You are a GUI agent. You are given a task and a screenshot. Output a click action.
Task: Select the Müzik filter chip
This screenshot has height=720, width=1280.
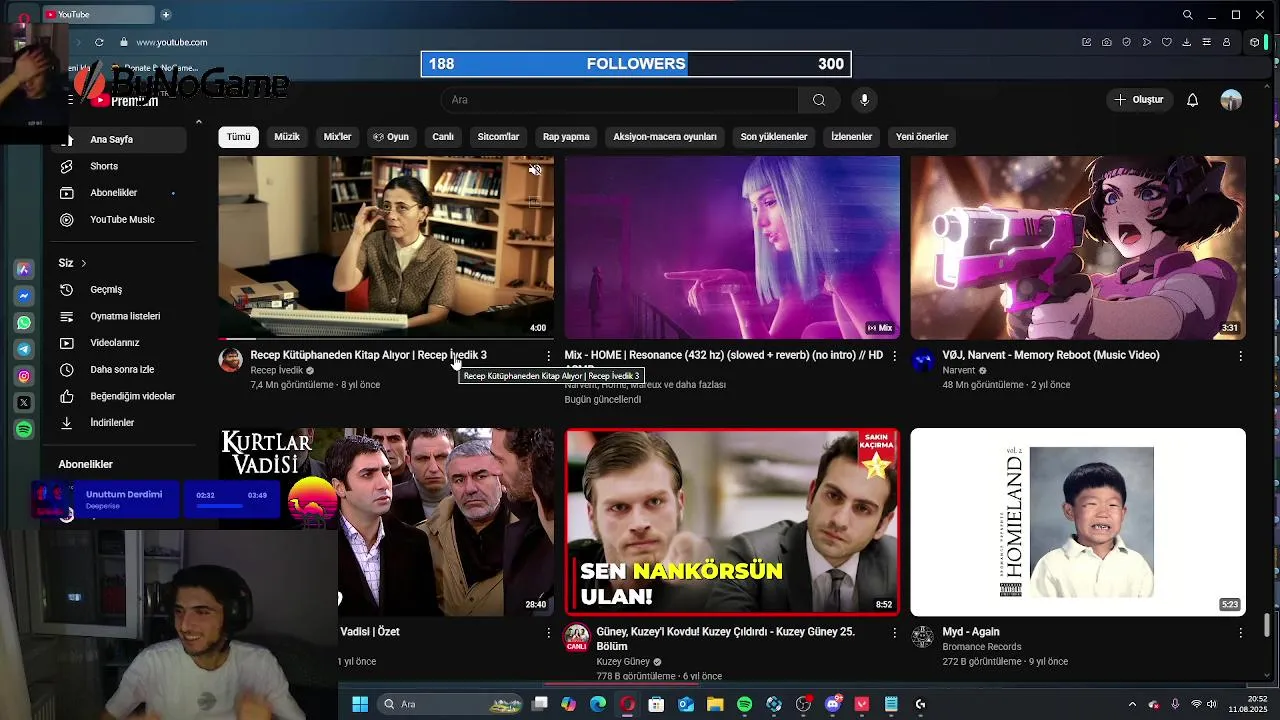tap(287, 137)
